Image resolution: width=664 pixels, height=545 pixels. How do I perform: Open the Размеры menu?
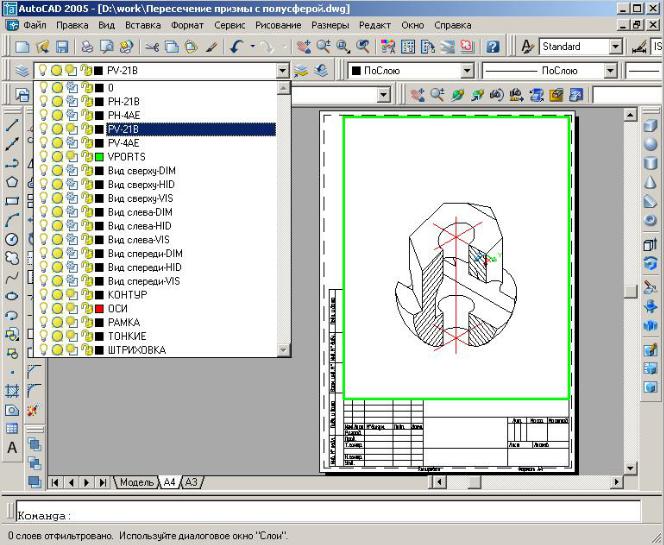coord(330,25)
